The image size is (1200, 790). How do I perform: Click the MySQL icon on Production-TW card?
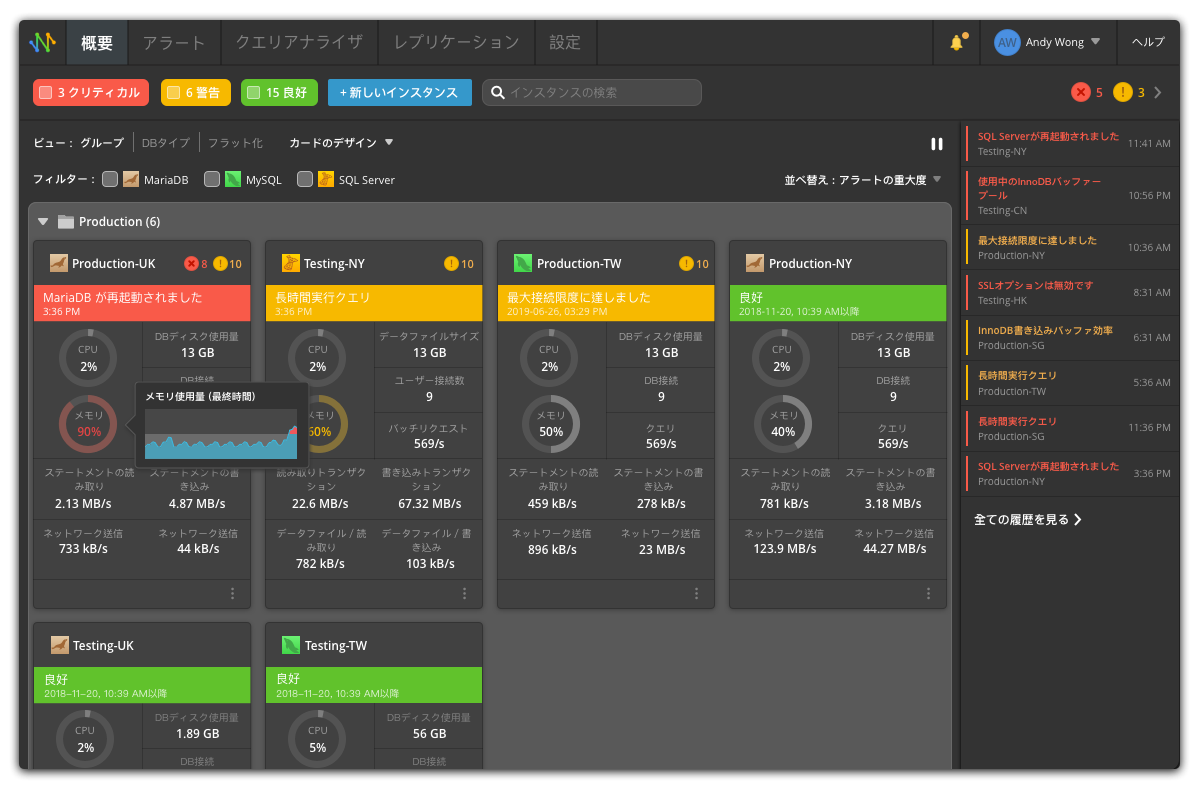click(523, 263)
